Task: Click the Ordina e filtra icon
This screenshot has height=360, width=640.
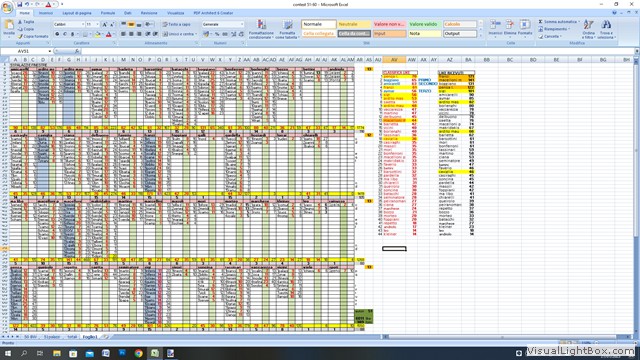Action: pos(588,29)
